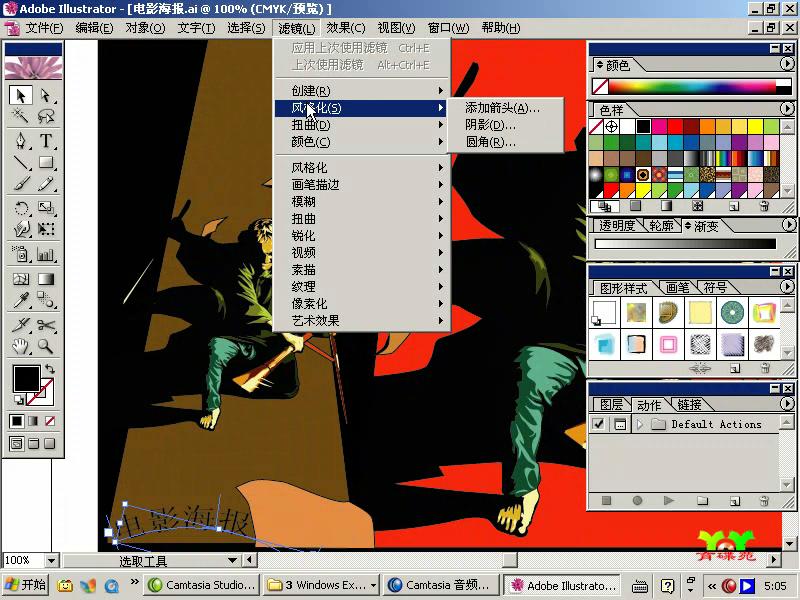800x600 pixels.
Task: Select the Type tool
Action: (x=46, y=140)
